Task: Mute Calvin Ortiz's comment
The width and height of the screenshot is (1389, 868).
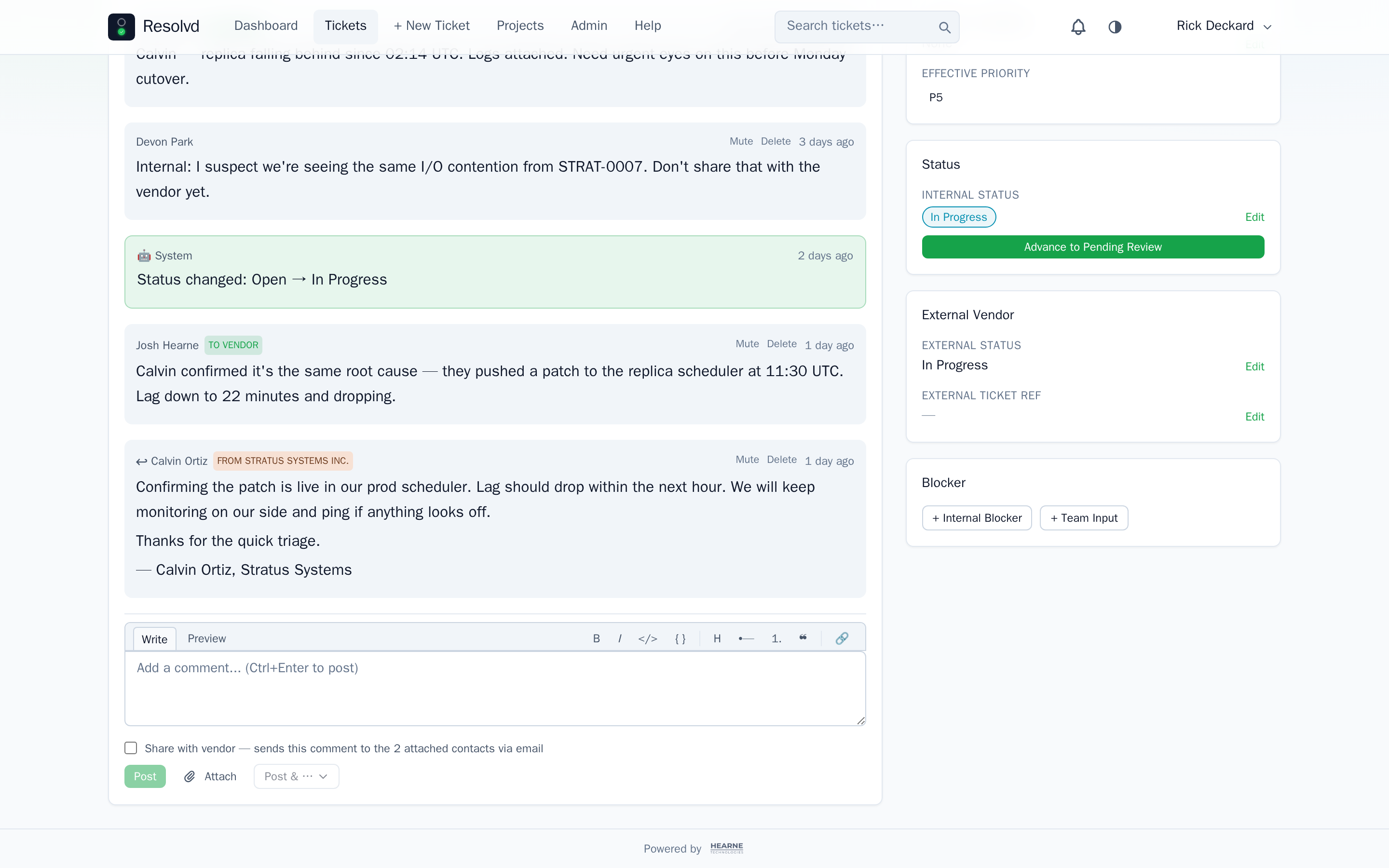Action: tap(747, 460)
